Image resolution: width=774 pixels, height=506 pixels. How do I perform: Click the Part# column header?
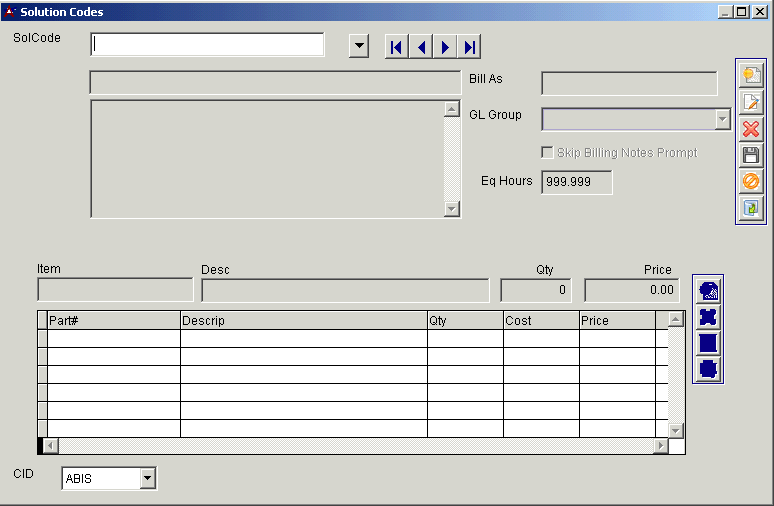[x=113, y=320]
